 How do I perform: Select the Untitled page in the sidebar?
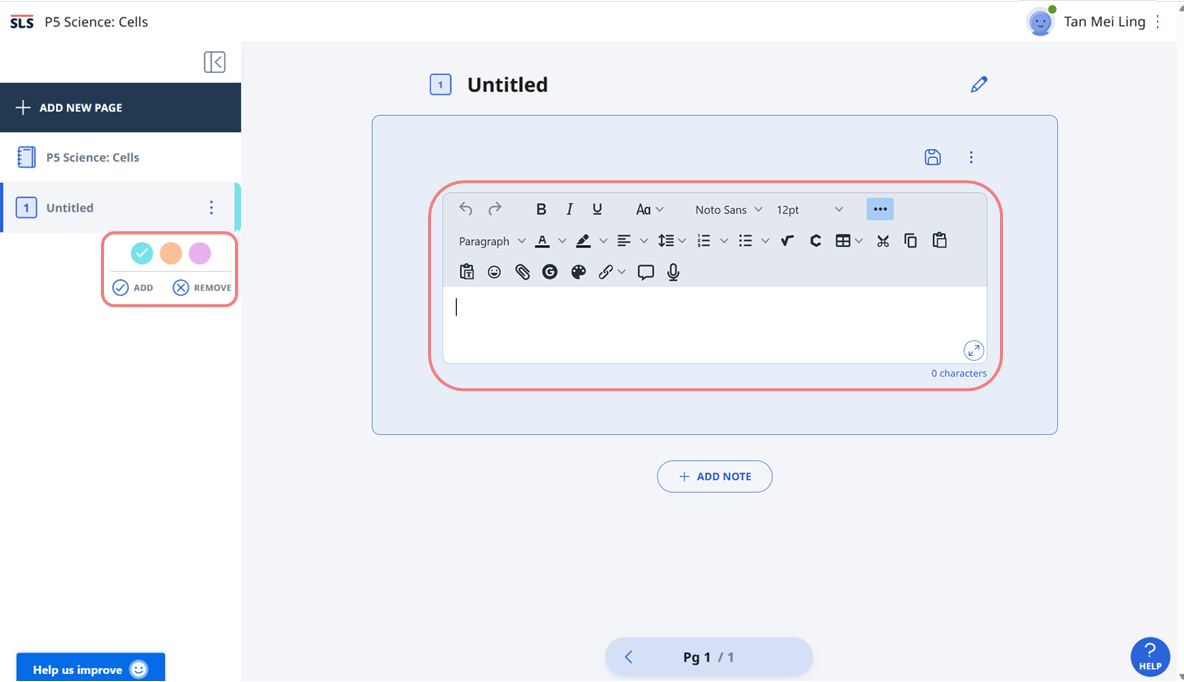tap(70, 208)
